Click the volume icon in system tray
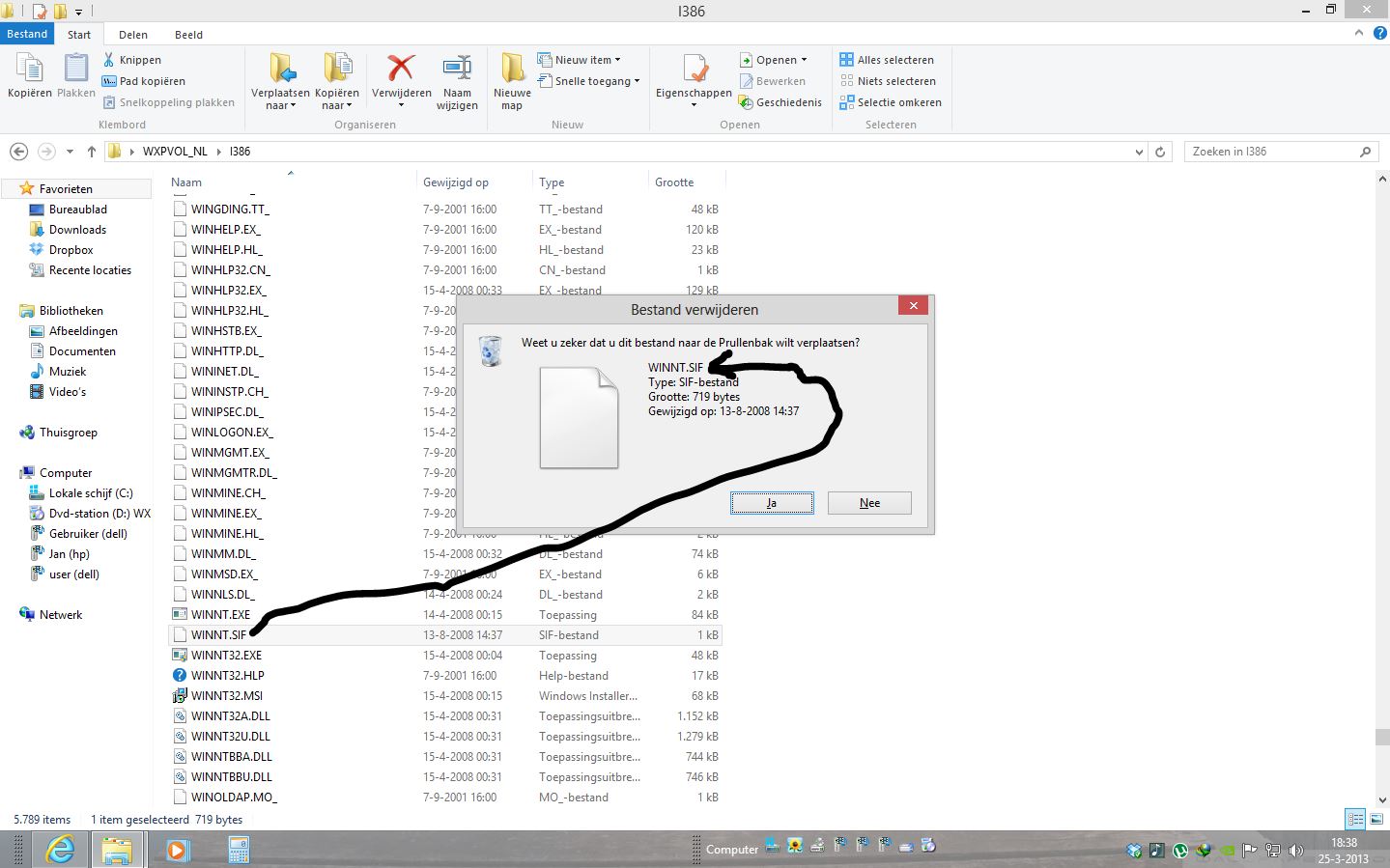 pyautogui.click(x=1296, y=851)
